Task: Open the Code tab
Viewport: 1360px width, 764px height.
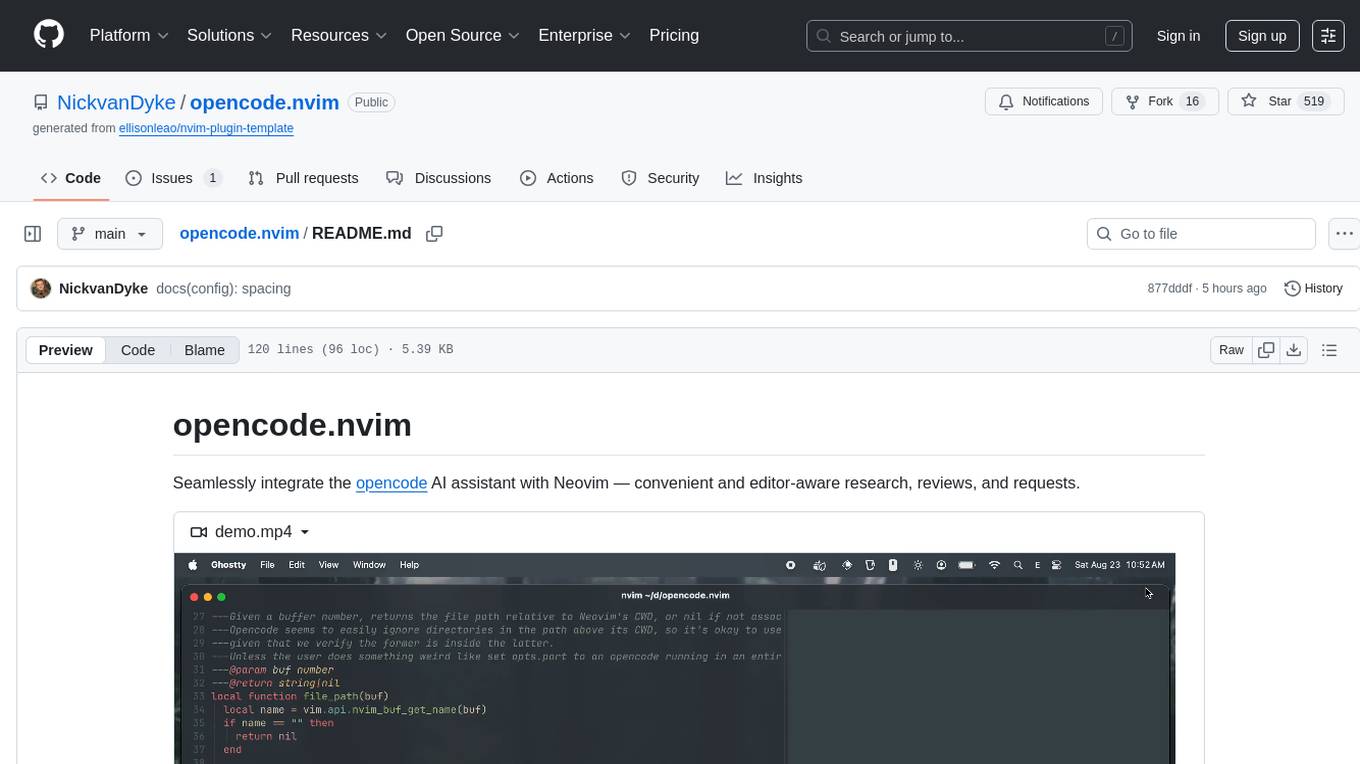Action: pyautogui.click(x=71, y=178)
